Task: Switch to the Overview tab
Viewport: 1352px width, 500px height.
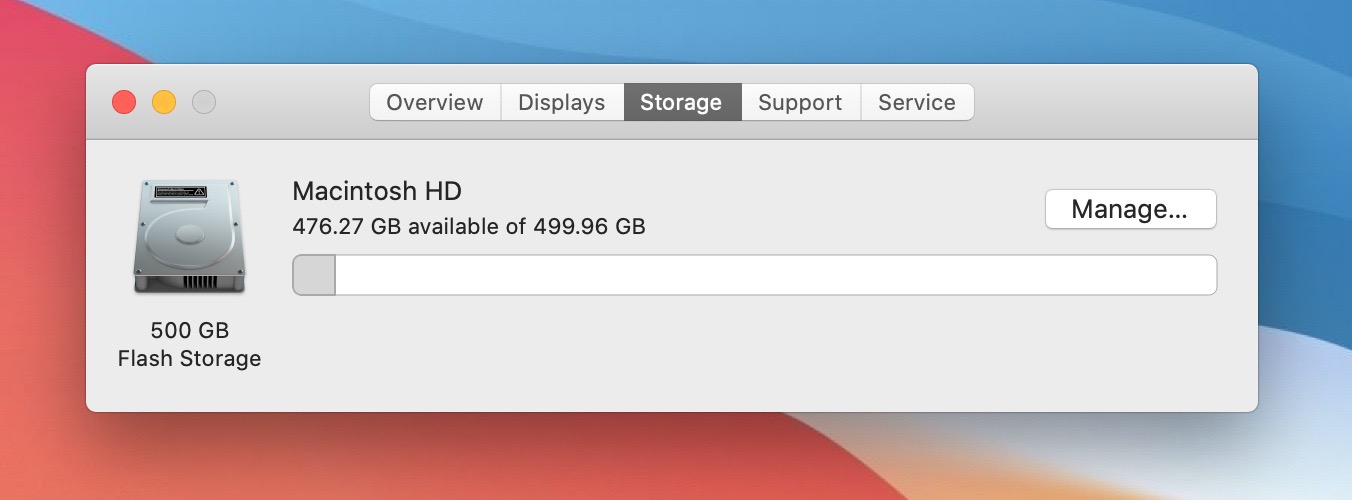Action: 435,102
